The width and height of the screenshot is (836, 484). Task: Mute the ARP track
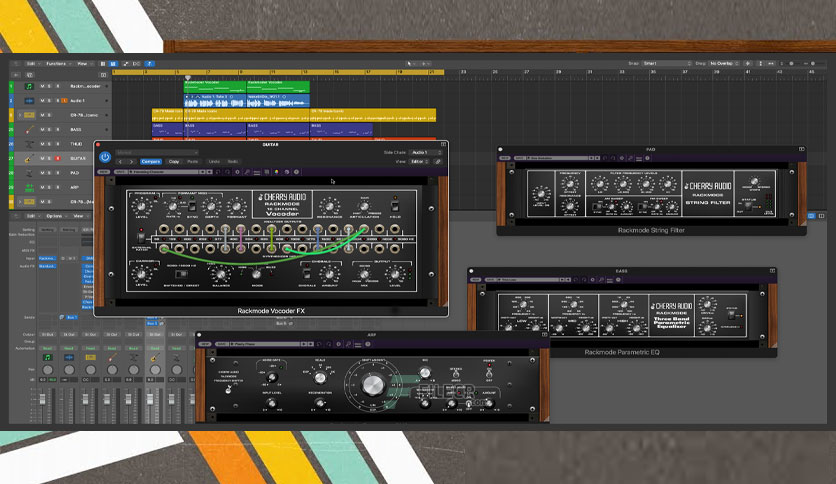43,187
